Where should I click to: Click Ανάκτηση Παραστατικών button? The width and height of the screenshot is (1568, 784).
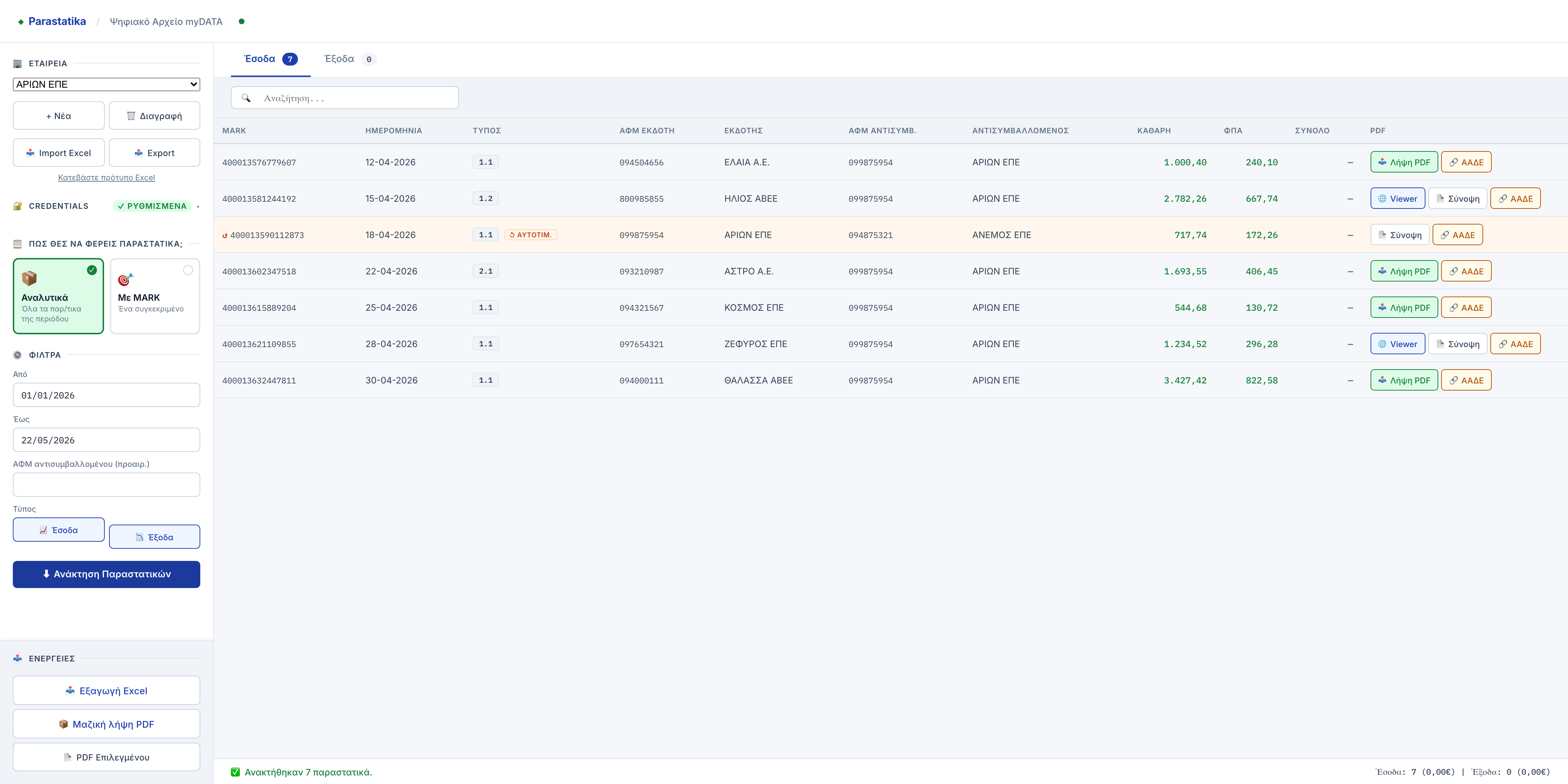107,574
